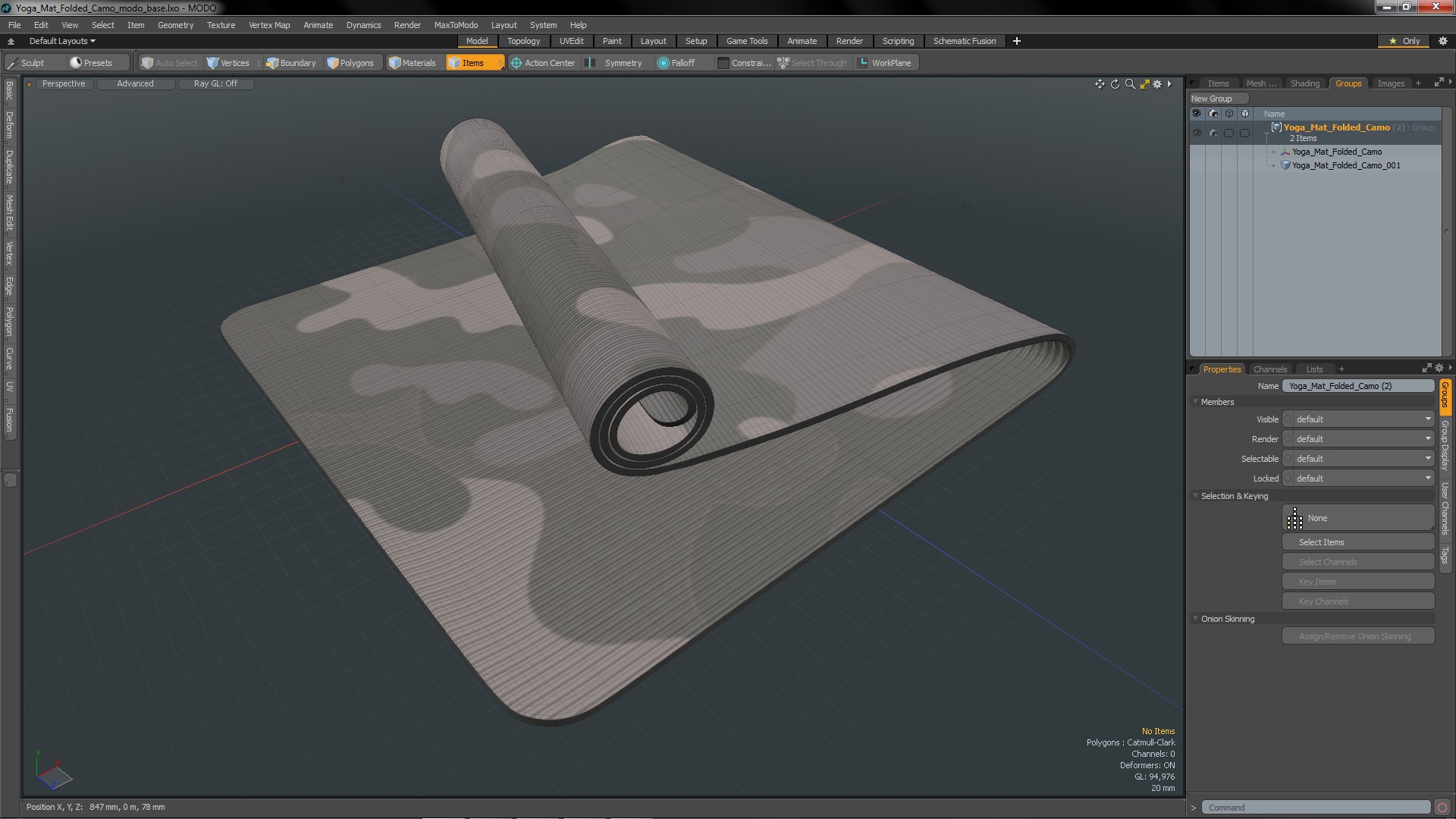Collapse the Onion Skinning section
The width and height of the screenshot is (1456, 819).
pyautogui.click(x=1196, y=619)
